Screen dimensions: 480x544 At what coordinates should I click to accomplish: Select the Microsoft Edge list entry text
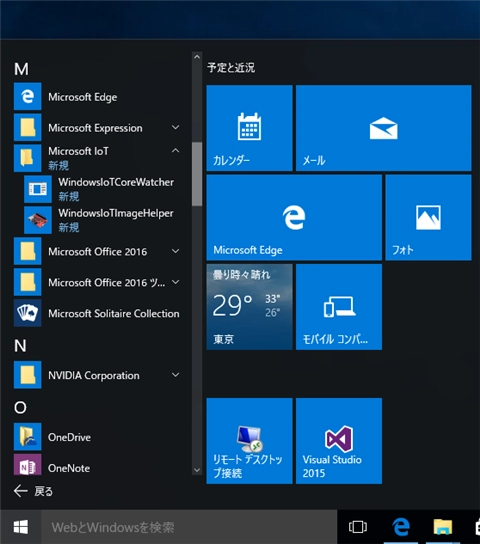point(83,97)
